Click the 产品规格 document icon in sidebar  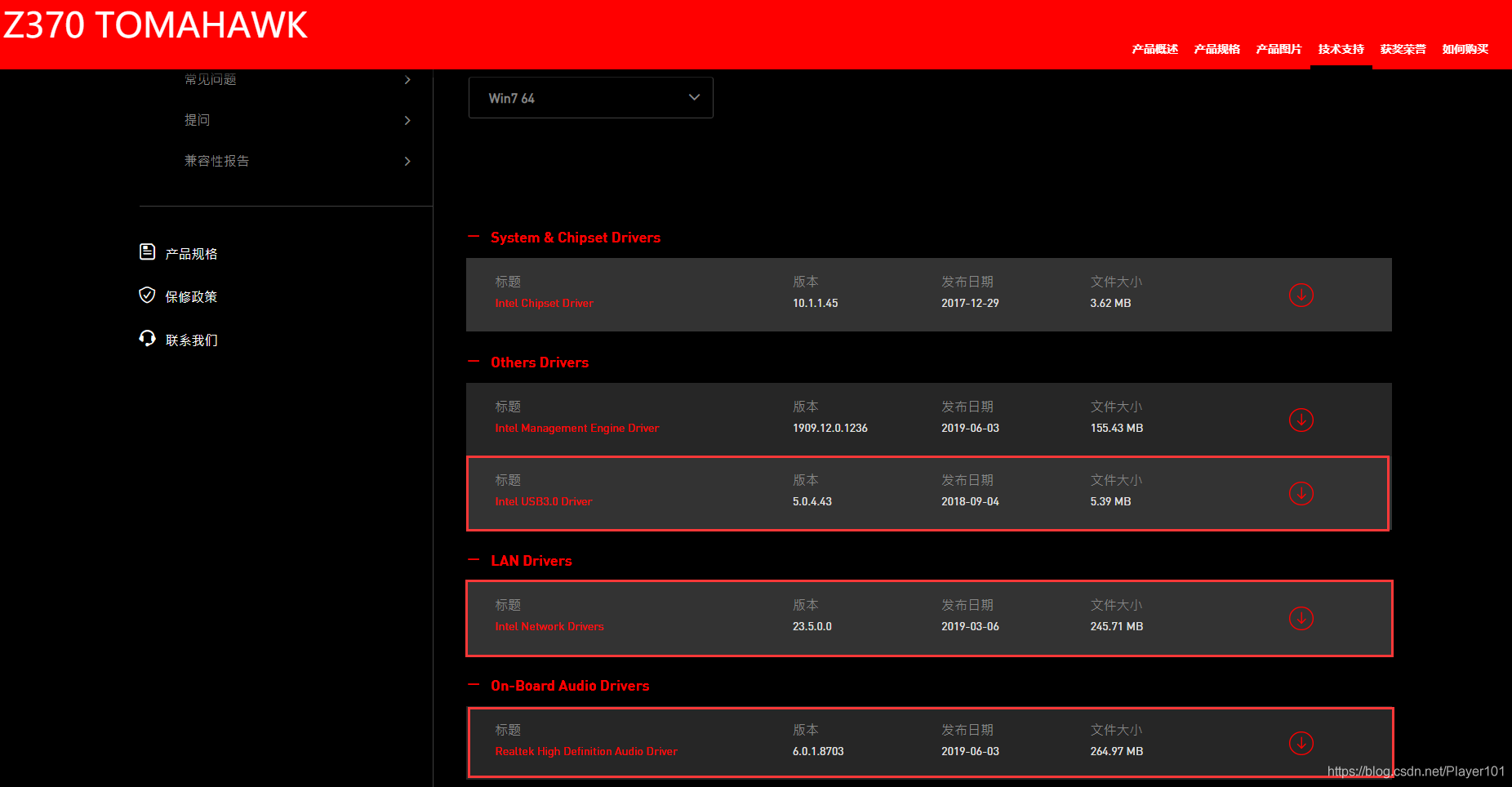147,252
